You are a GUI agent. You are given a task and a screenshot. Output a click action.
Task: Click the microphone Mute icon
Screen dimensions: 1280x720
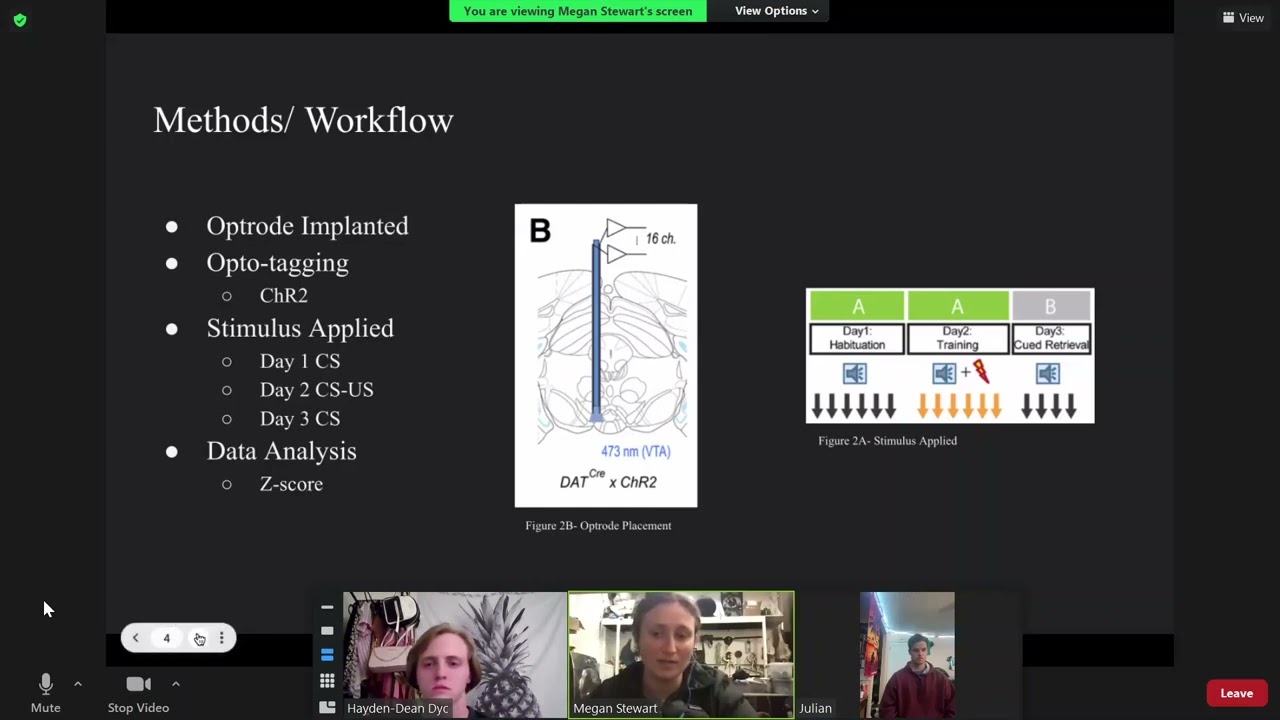(x=45, y=684)
